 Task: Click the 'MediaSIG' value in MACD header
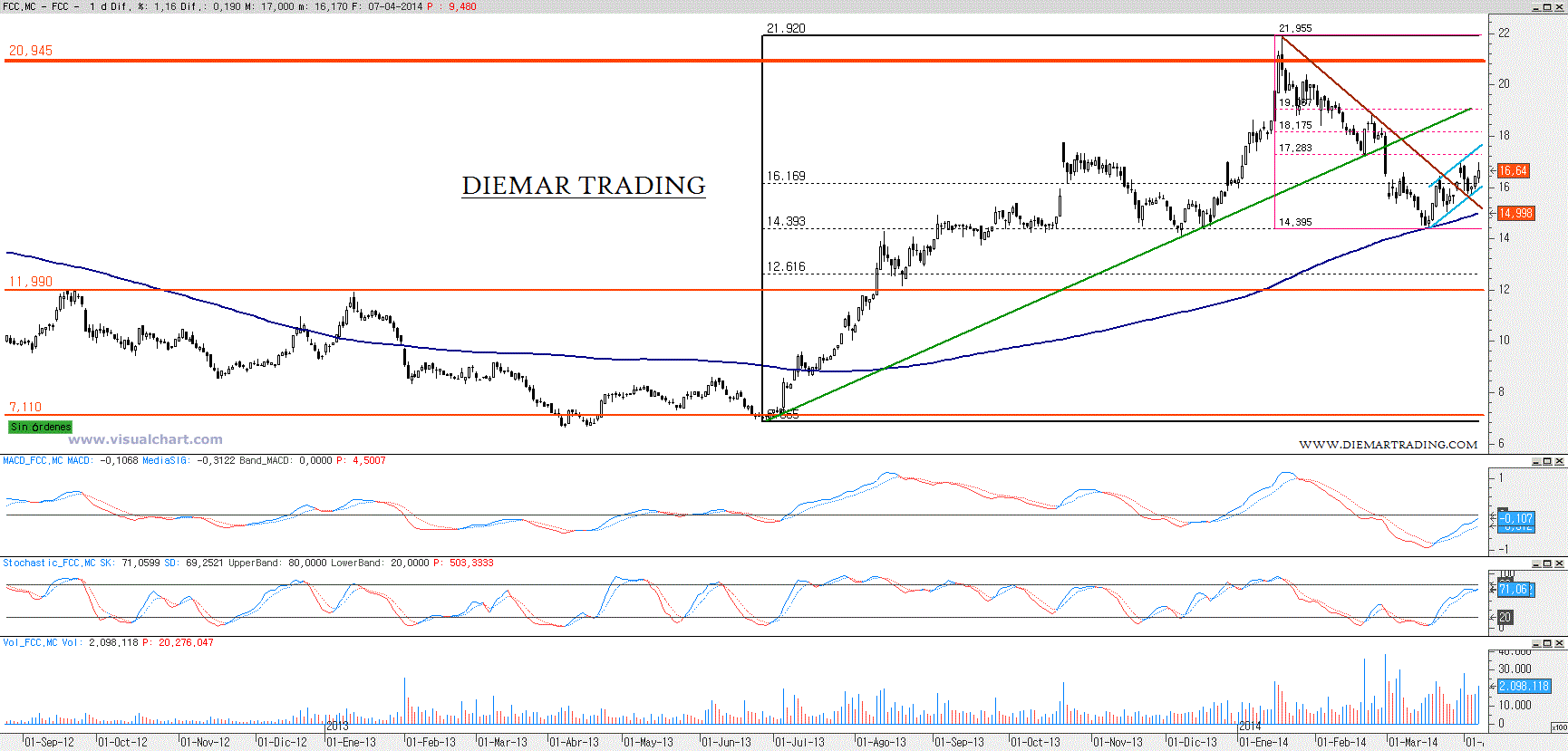coord(189,460)
